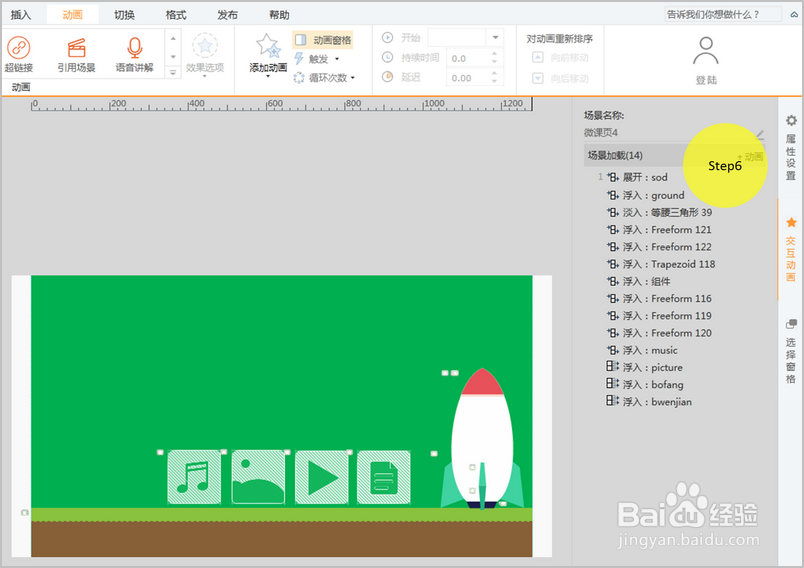Click the scene name text 微课页4
The width and height of the screenshot is (804, 568).
pyautogui.click(x=600, y=133)
